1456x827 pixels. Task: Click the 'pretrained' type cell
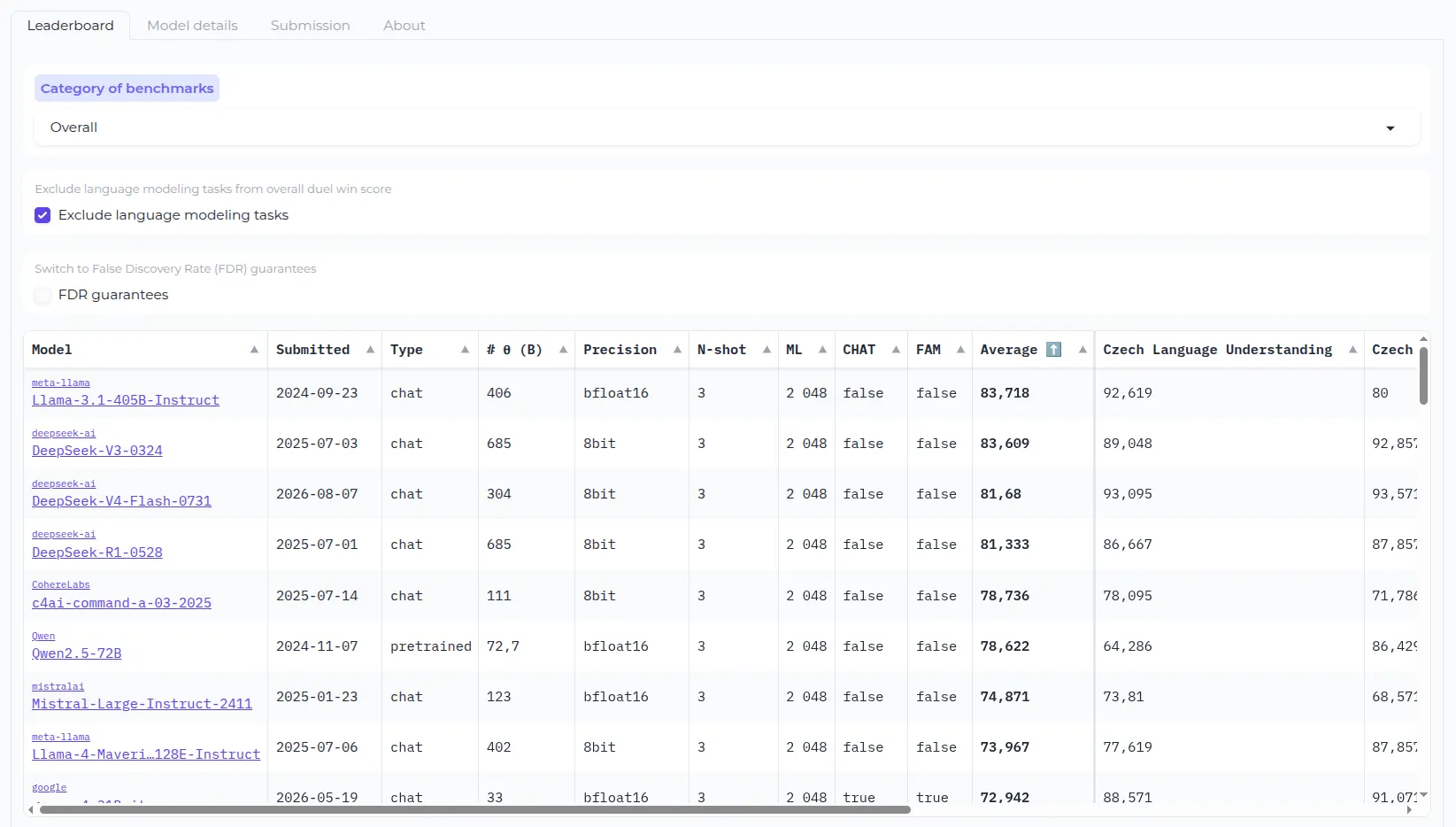click(431, 646)
